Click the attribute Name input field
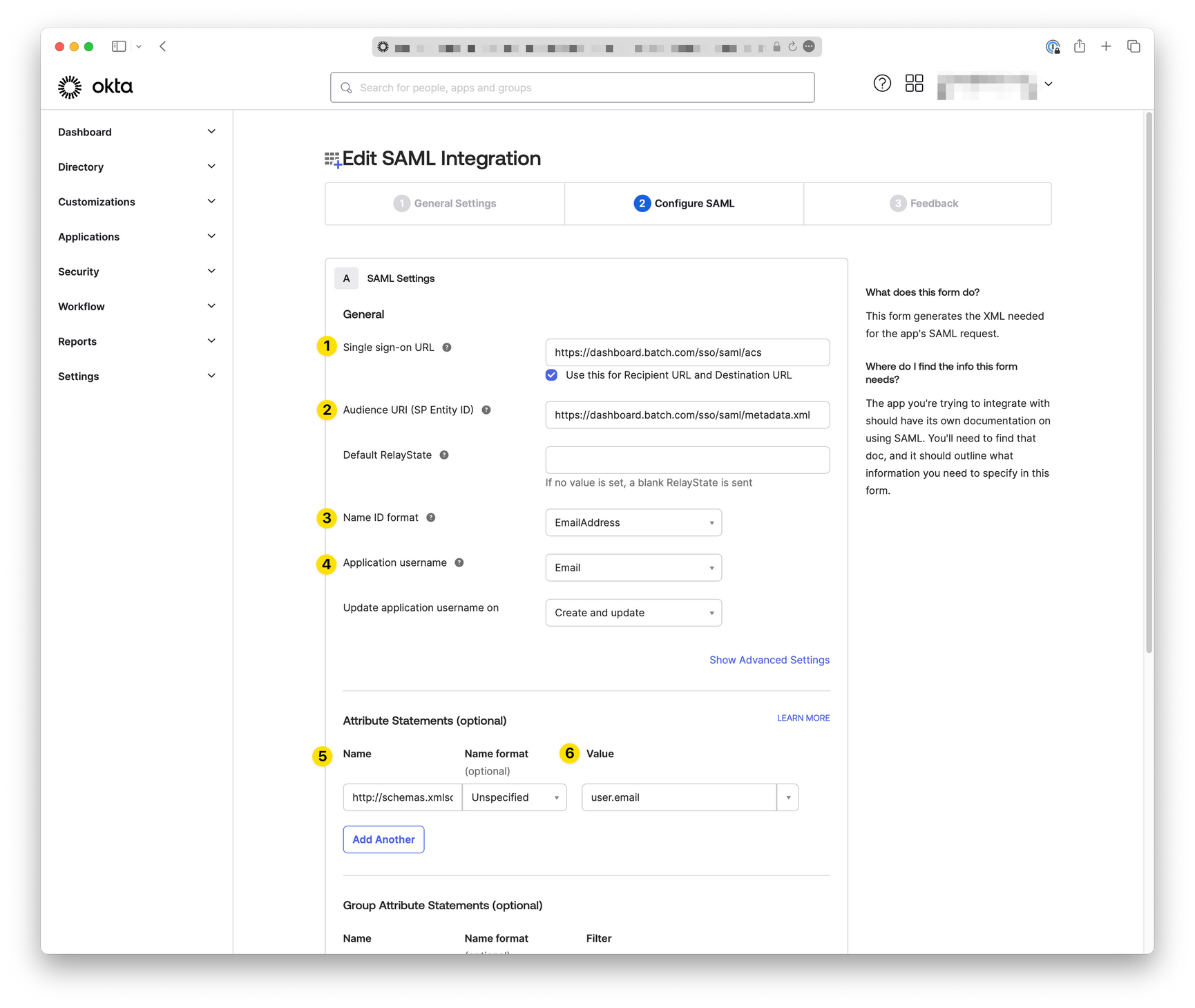 [403, 797]
